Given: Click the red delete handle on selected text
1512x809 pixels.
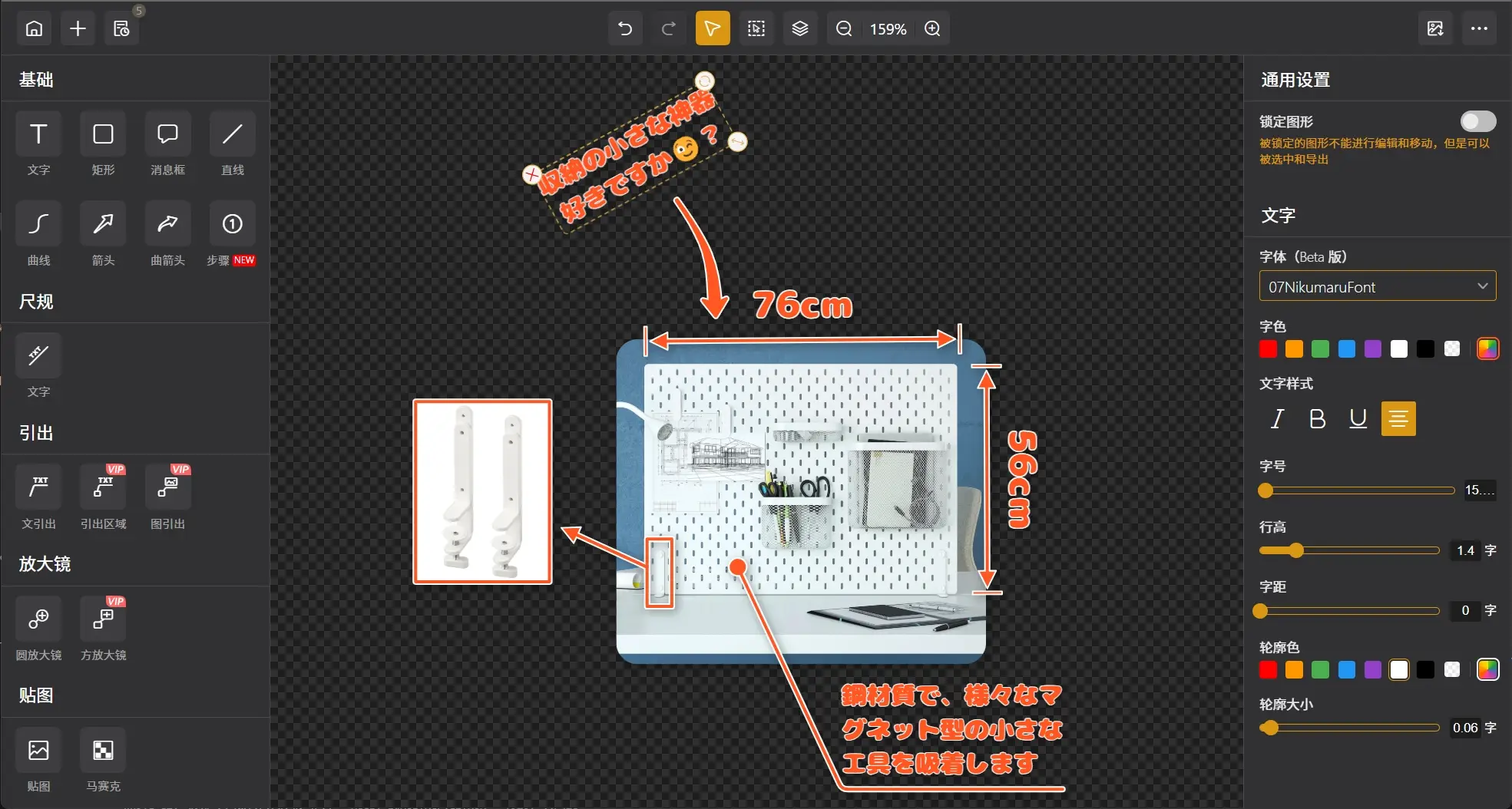Looking at the screenshot, I should tap(531, 174).
